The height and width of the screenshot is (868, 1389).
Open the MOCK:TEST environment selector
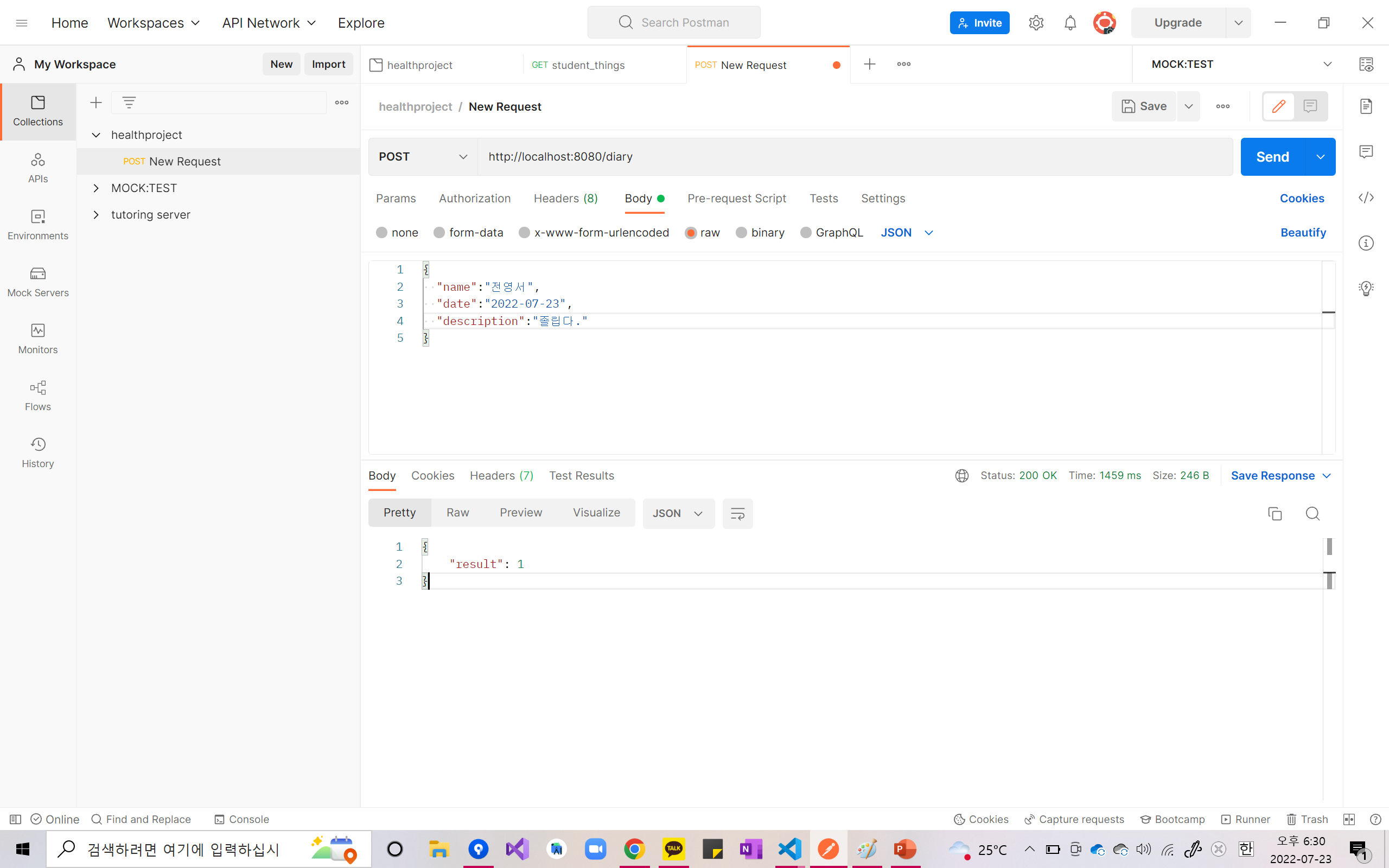pos(1240,65)
